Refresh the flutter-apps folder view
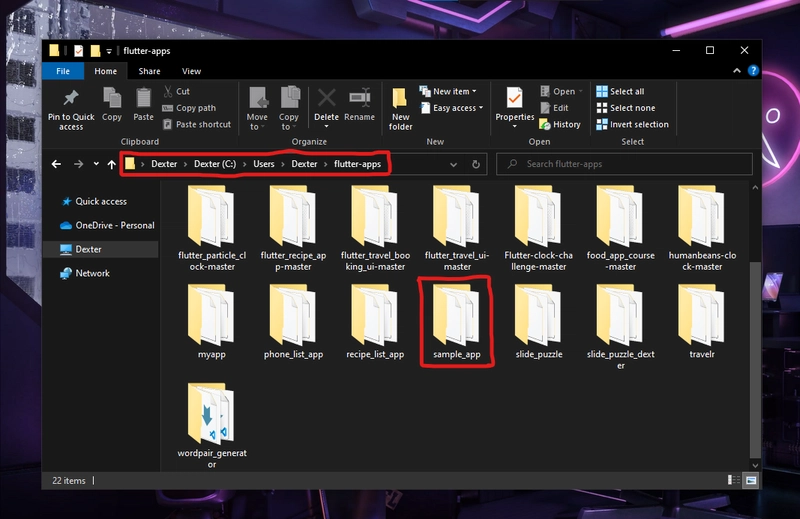Viewport: 800px width, 519px height. (476, 164)
